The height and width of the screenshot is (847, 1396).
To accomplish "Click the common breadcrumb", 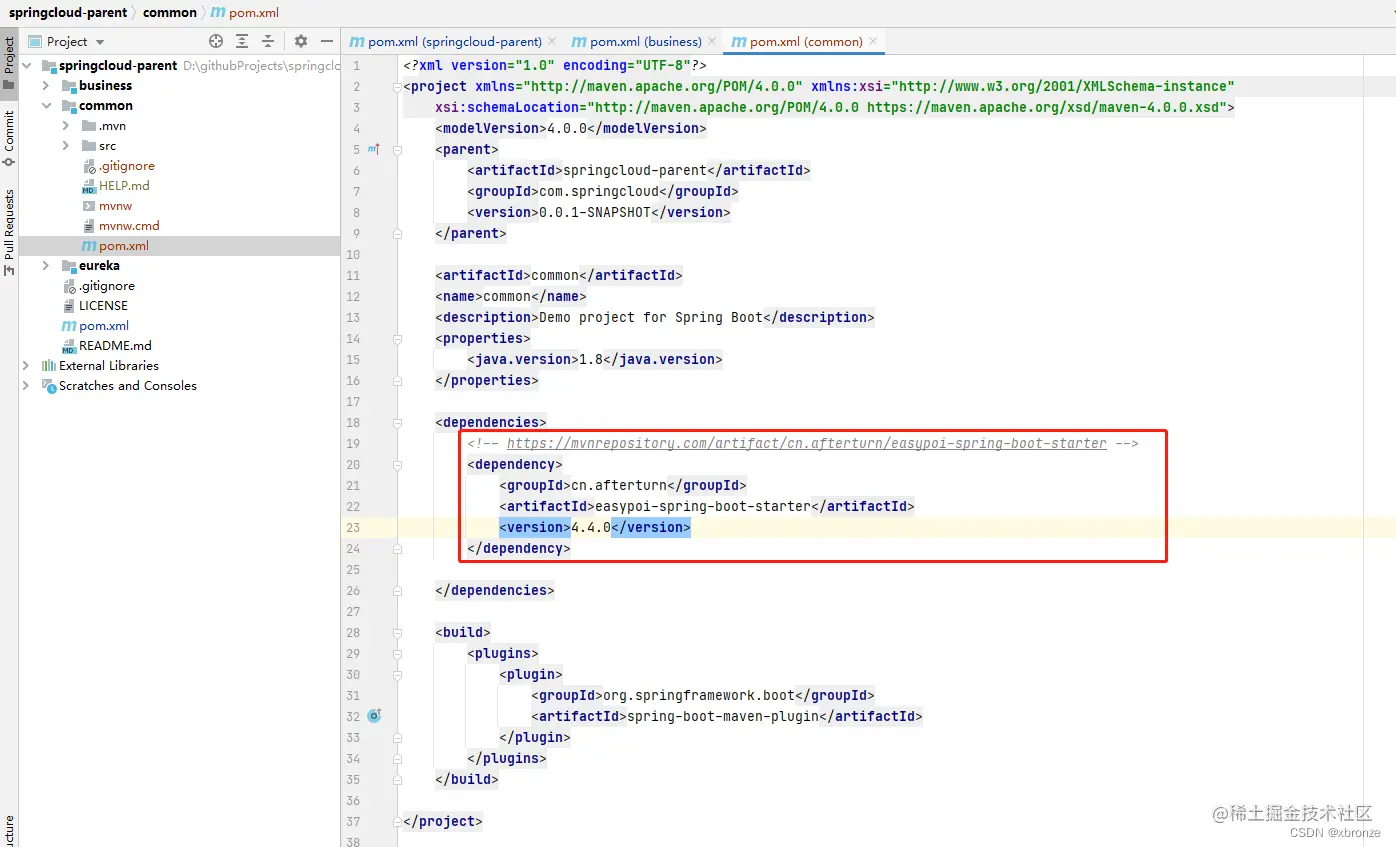I will point(170,13).
